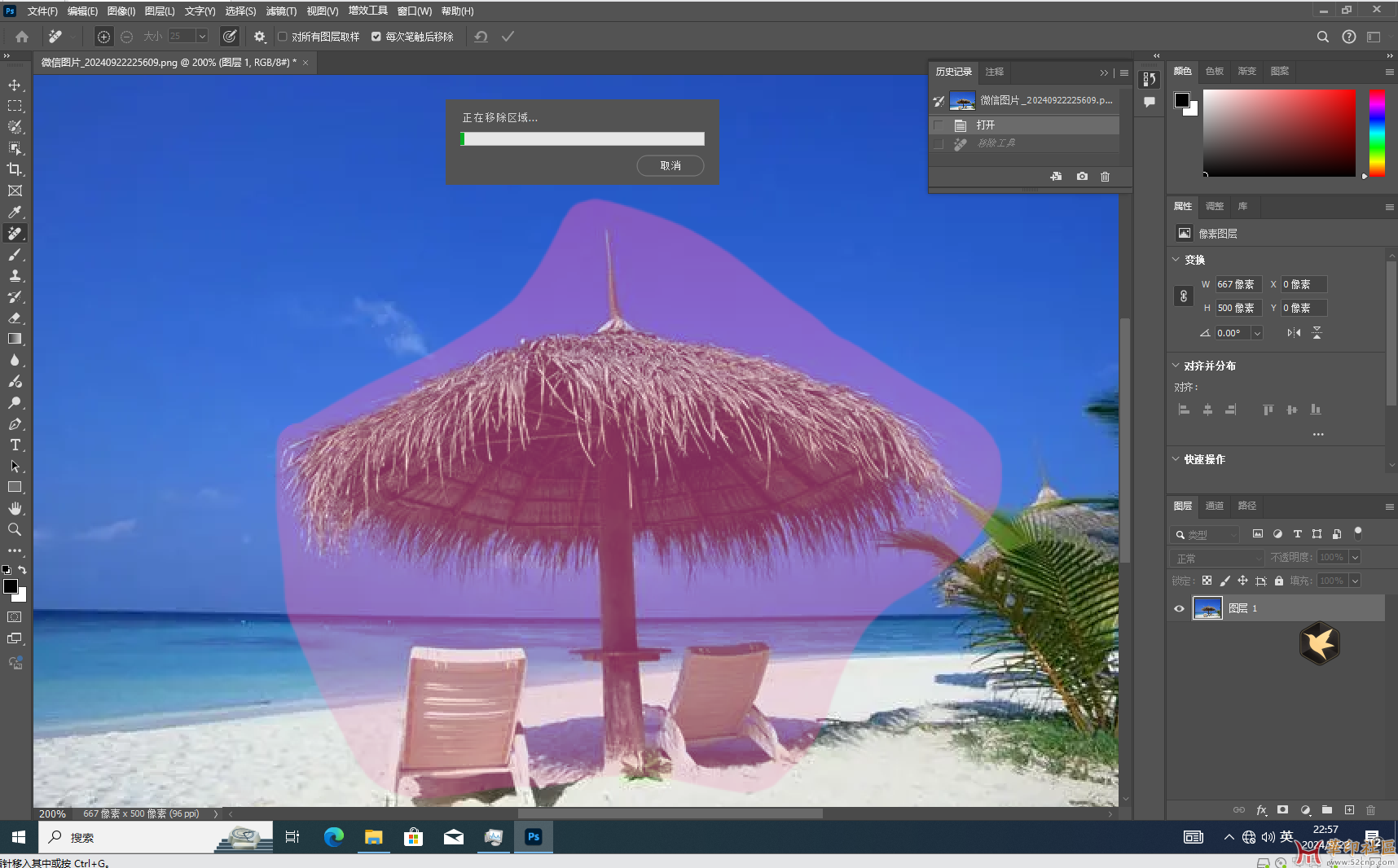Select the Path Selection tool
The height and width of the screenshot is (868, 1398).
[x=15, y=466]
